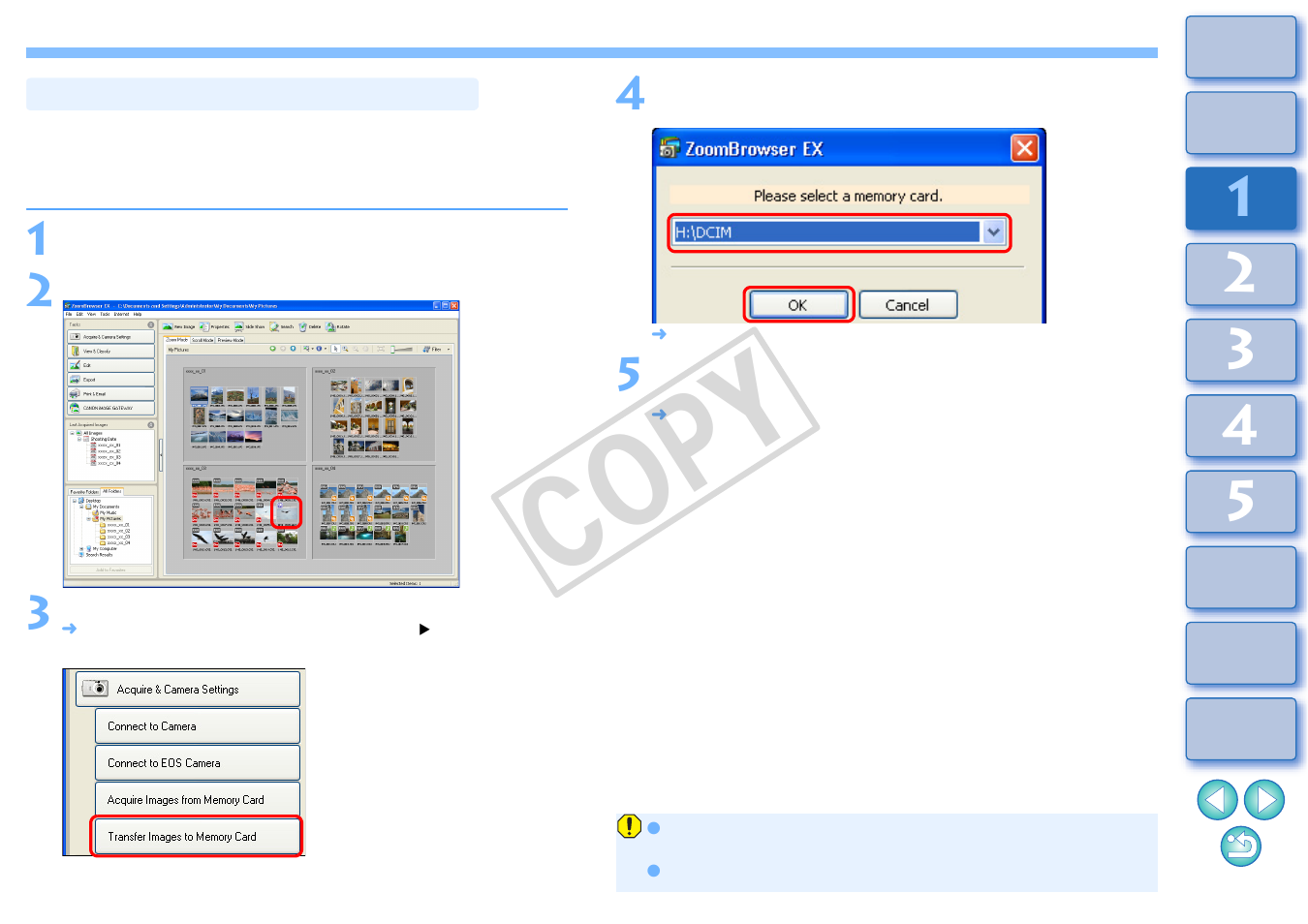Click Transfer Images to Memory Card
The image size is (1308, 924).
197,836
